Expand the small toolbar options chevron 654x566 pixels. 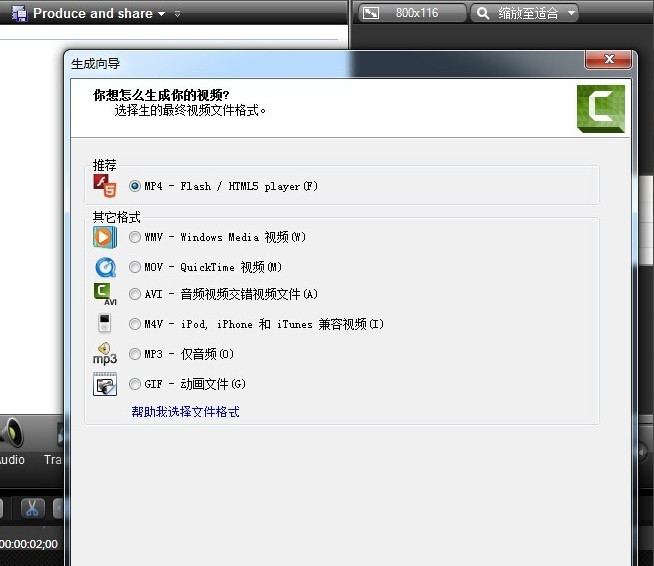(177, 14)
